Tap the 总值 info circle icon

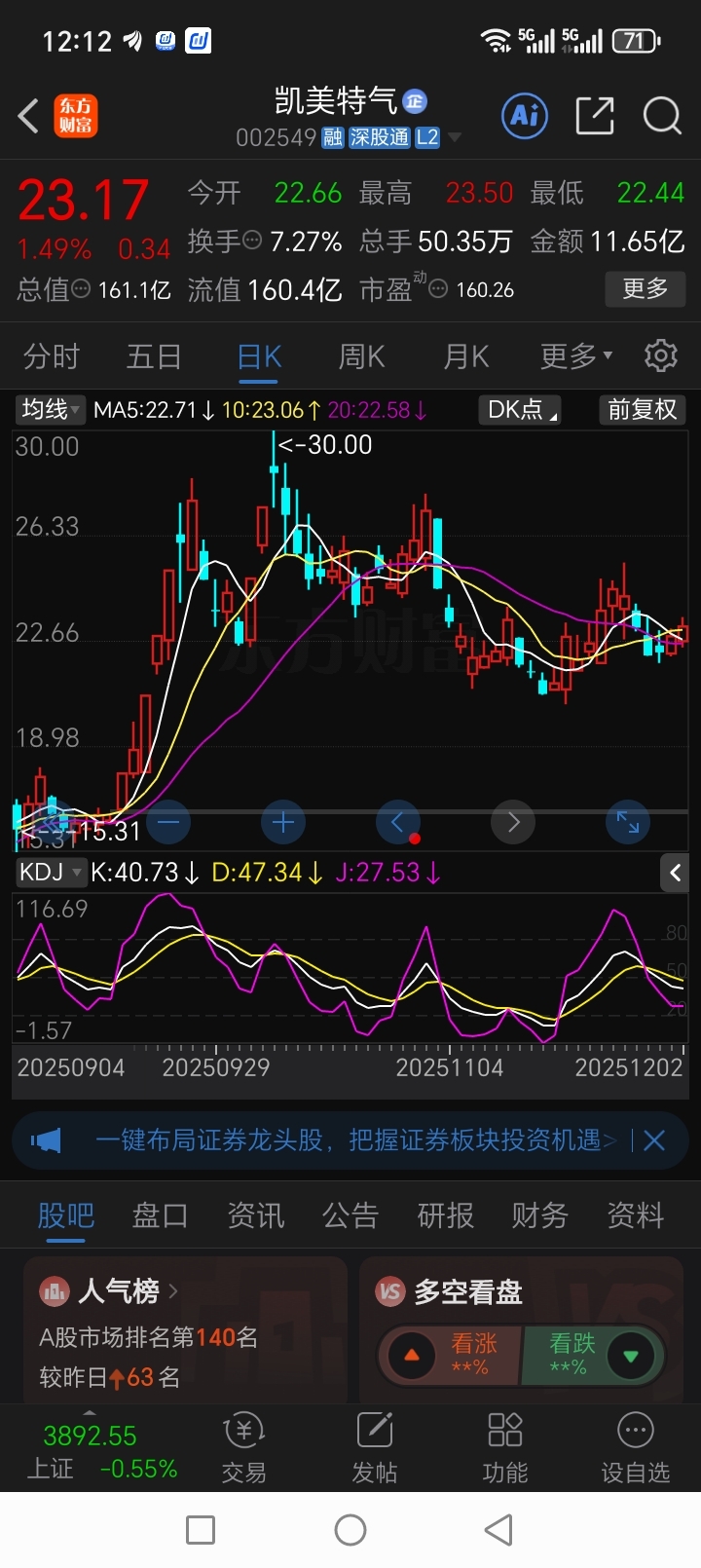click(x=82, y=289)
